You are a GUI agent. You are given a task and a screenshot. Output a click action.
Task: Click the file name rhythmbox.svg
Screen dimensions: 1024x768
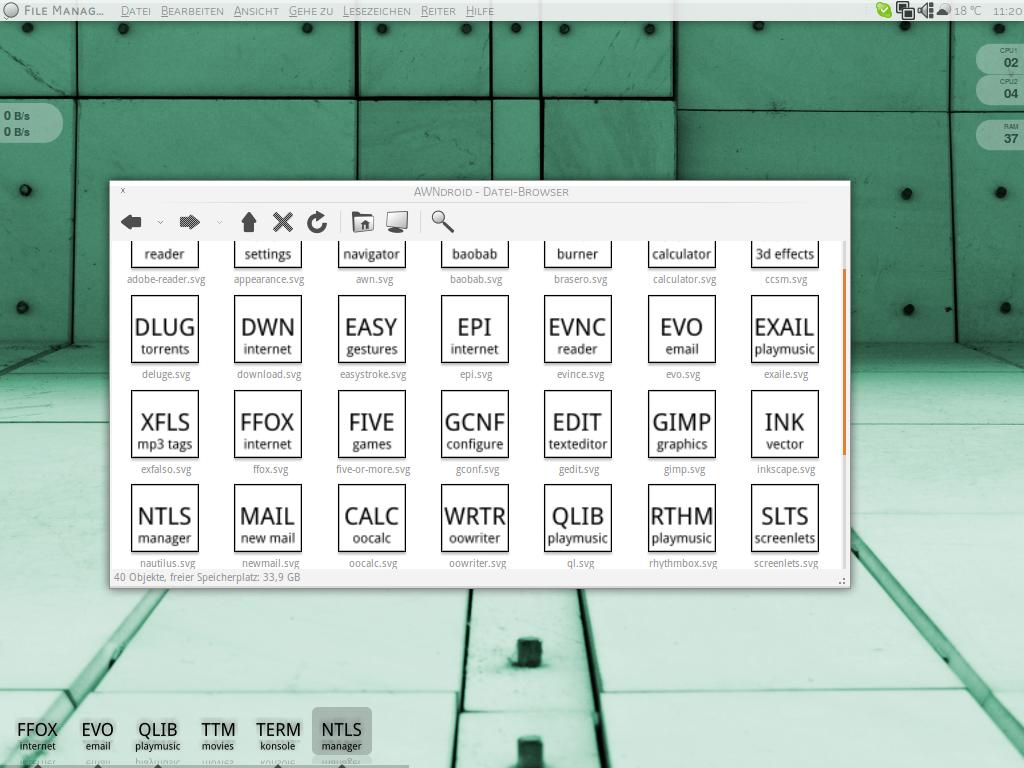point(683,563)
